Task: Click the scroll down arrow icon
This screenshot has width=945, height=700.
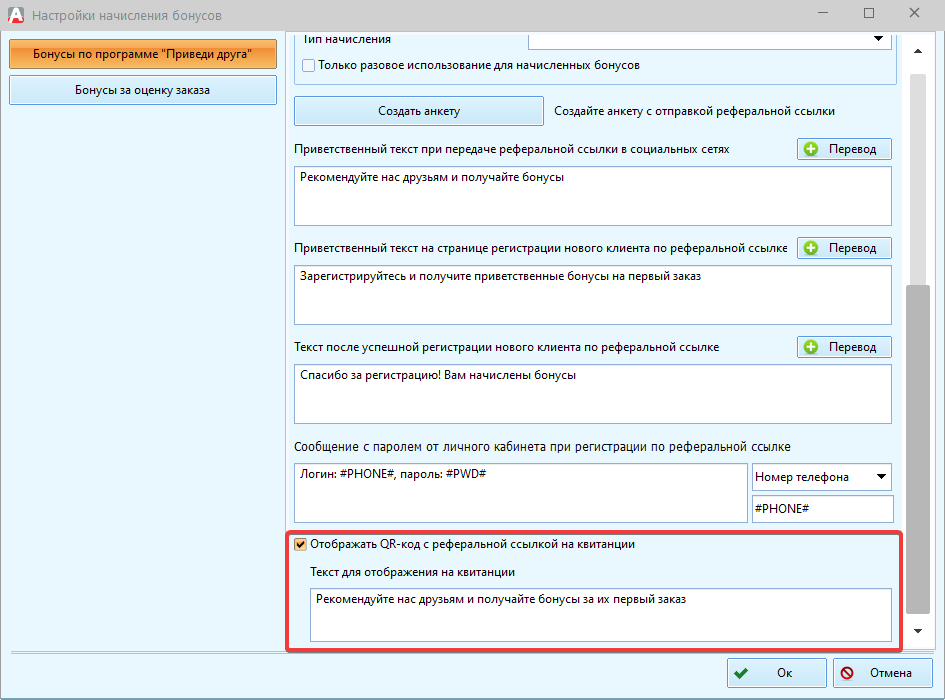Action: 918,631
